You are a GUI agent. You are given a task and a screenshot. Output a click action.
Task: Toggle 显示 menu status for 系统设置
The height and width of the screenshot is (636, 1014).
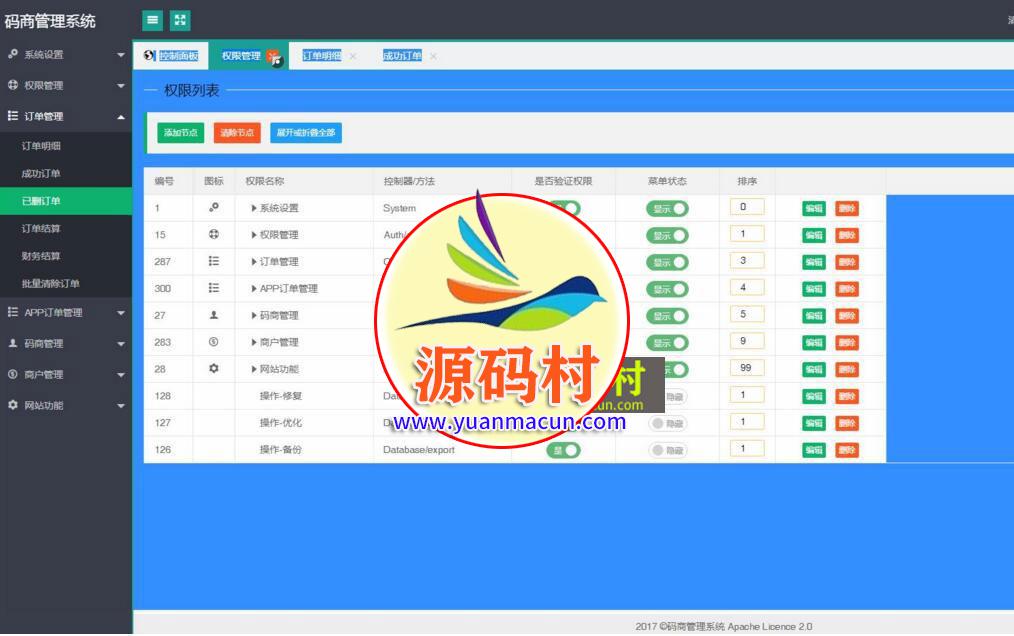(x=667, y=209)
